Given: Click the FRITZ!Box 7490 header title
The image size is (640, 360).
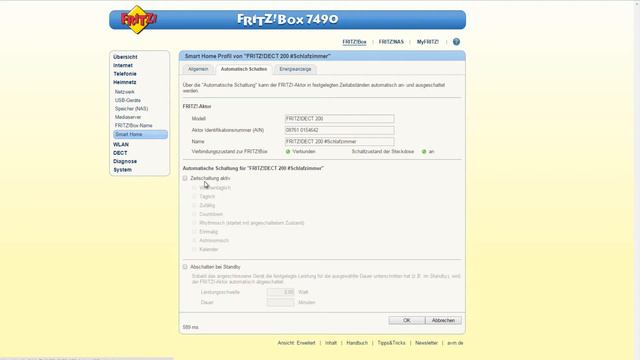Looking at the screenshot, I should 288,19.
